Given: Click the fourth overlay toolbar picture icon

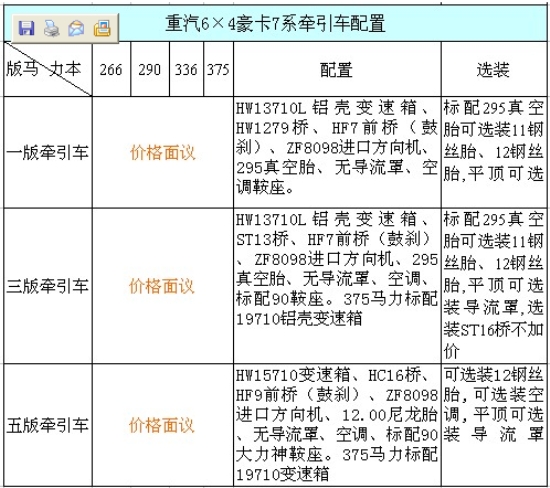Looking at the screenshot, I should (102, 28).
